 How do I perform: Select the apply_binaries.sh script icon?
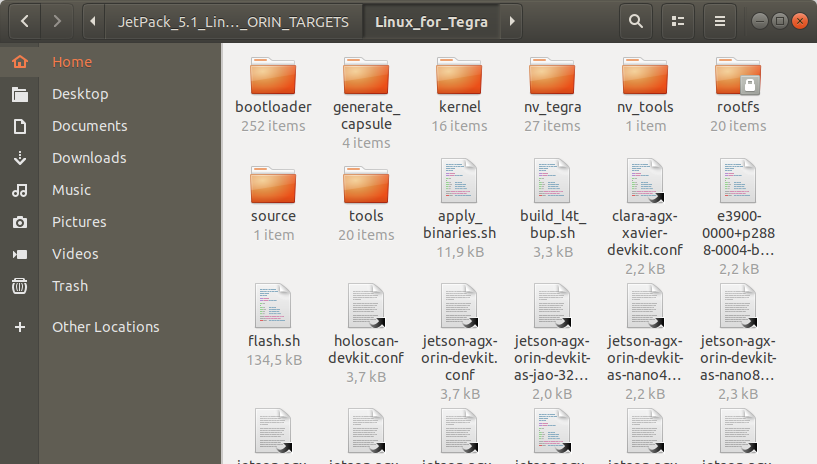click(x=459, y=181)
